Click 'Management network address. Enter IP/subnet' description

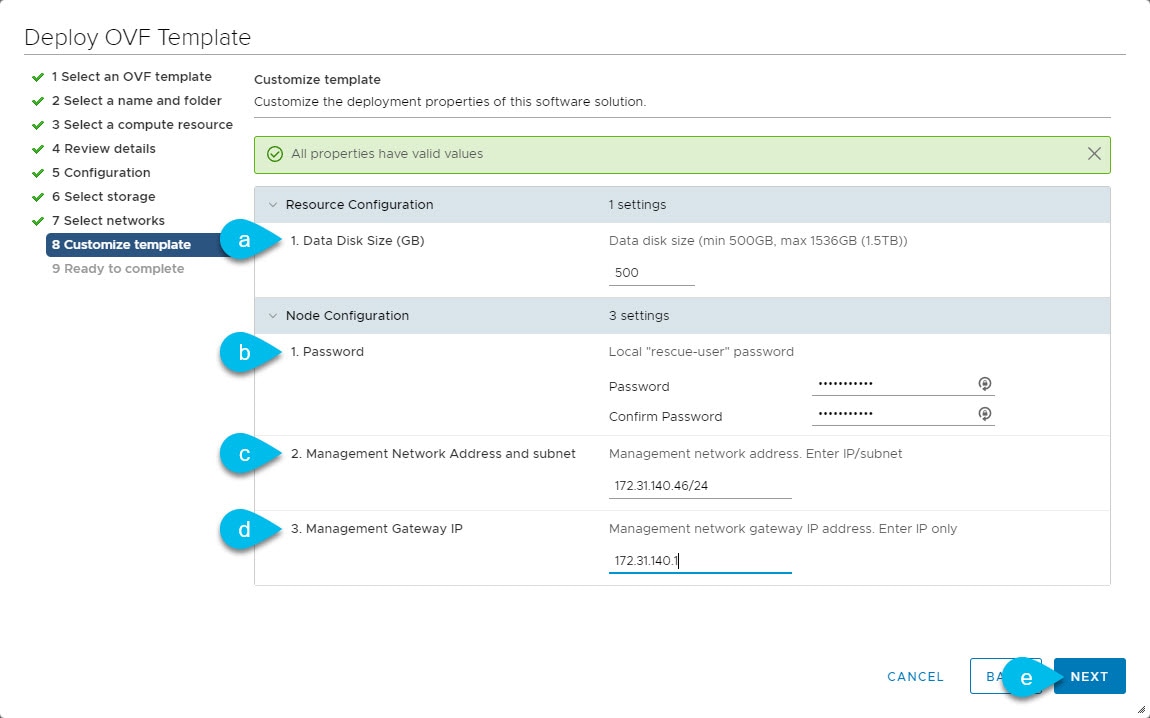755,454
